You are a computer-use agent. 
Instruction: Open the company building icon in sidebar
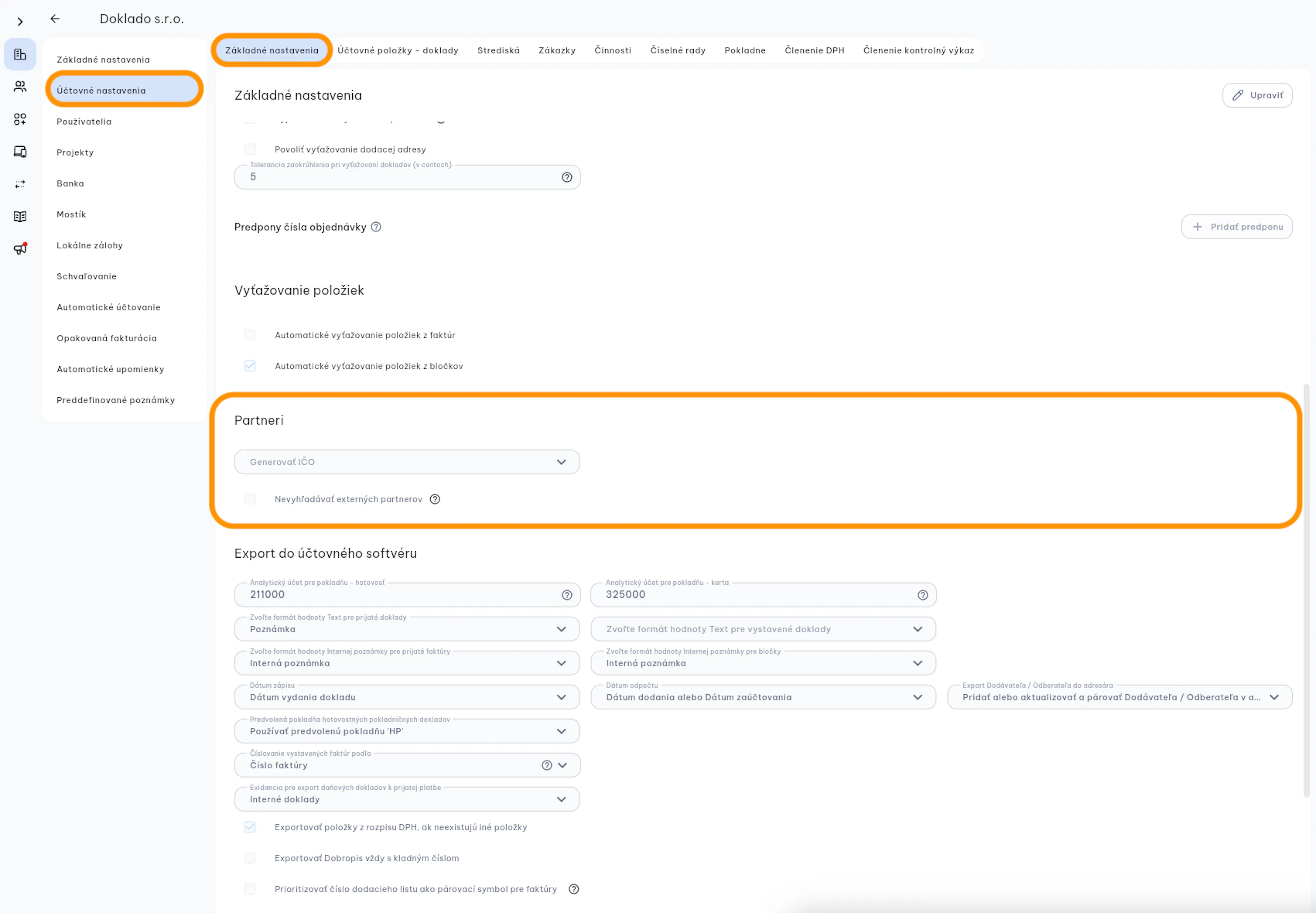pyautogui.click(x=20, y=54)
